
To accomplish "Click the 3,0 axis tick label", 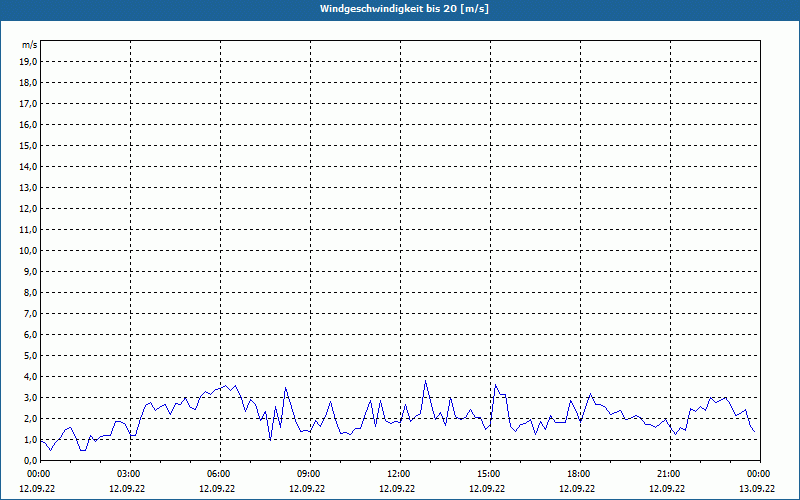I will [x=31, y=397].
